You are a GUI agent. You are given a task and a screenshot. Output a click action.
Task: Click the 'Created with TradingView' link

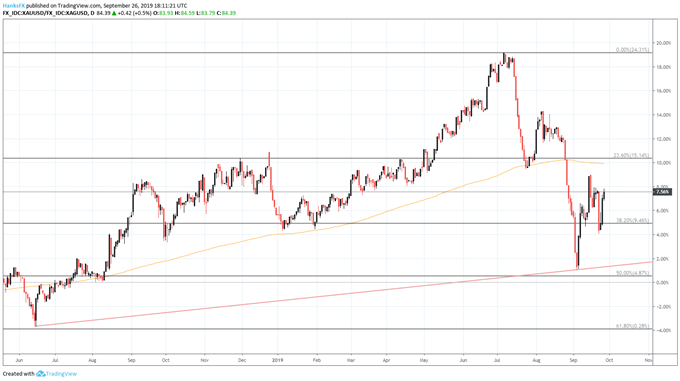(40, 374)
